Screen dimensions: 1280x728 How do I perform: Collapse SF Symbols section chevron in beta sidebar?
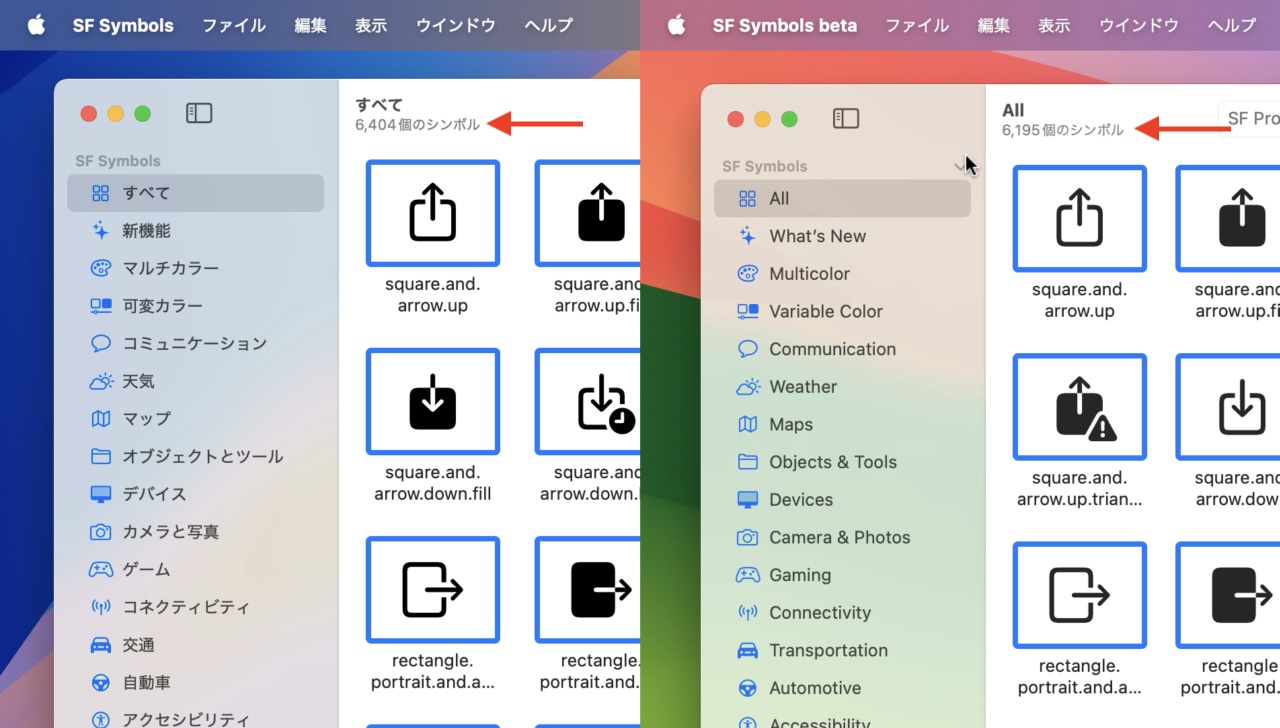click(961, 166)
